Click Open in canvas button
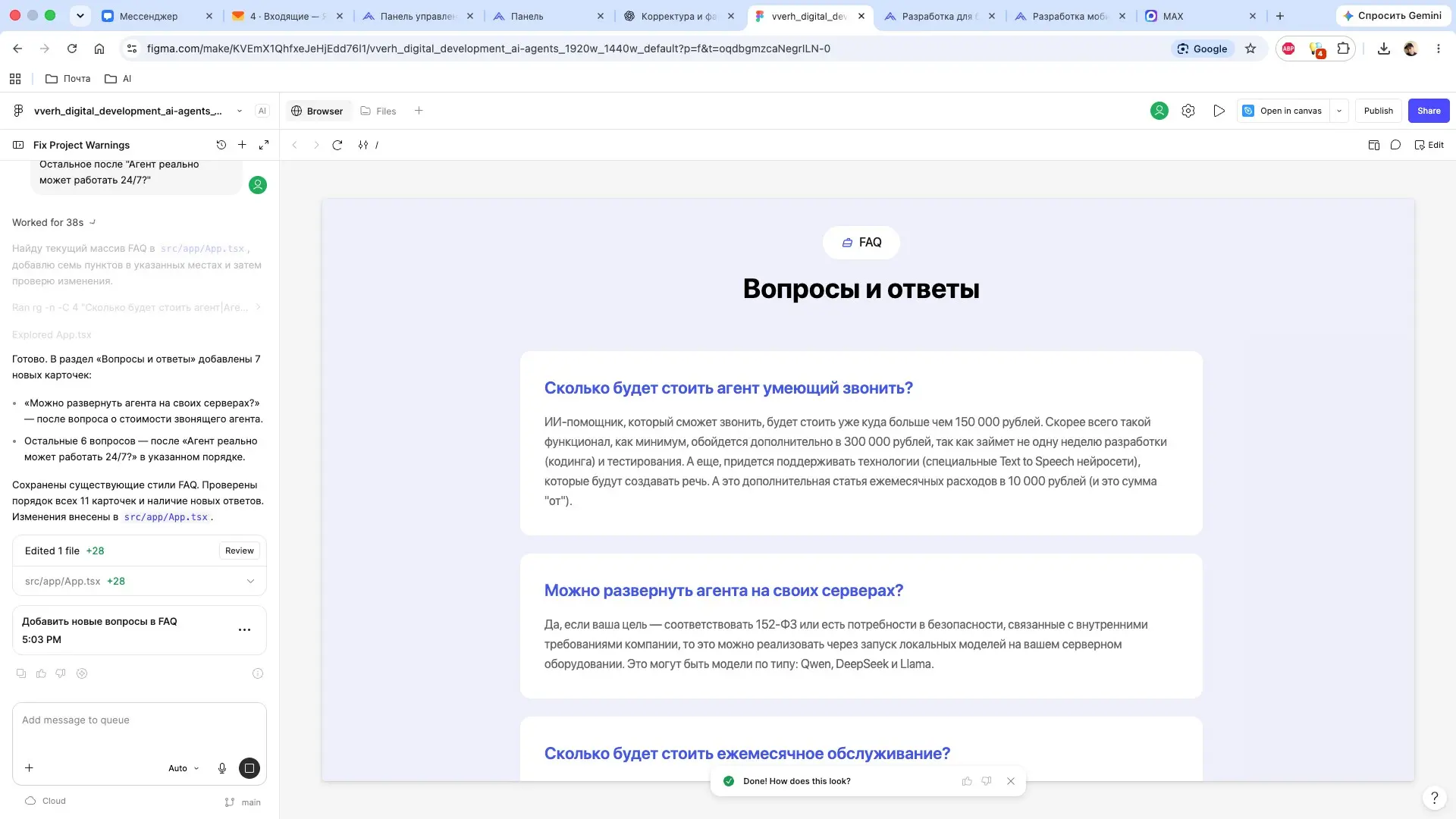This screenshot has width=1456, height=819. pos(1282,111)
